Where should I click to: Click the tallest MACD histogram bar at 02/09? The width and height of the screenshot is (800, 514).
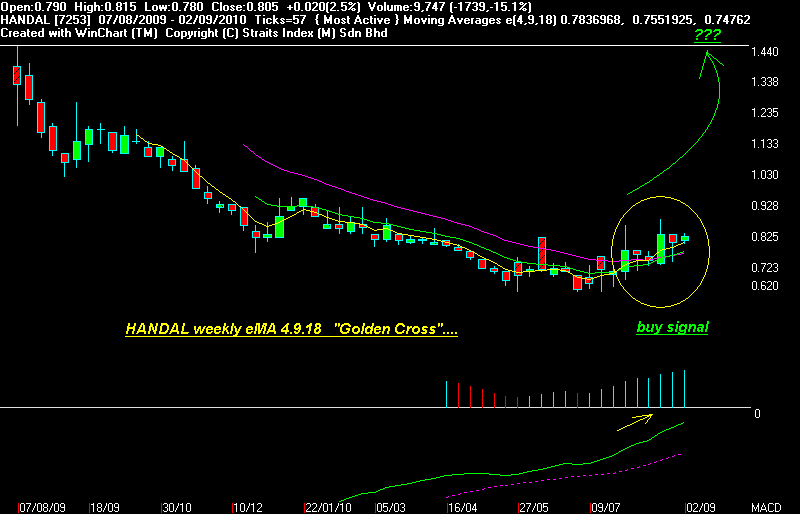pyautogui.click(x=684, y=389)
